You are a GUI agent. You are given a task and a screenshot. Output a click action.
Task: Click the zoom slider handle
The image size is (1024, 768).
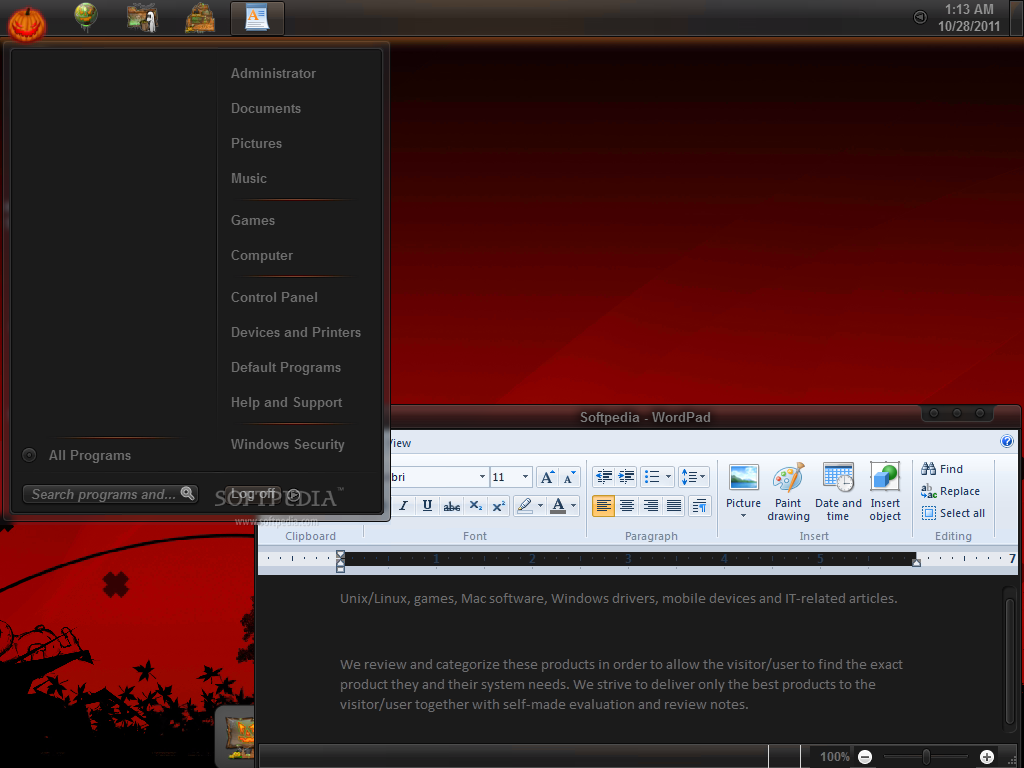(926, 757)
